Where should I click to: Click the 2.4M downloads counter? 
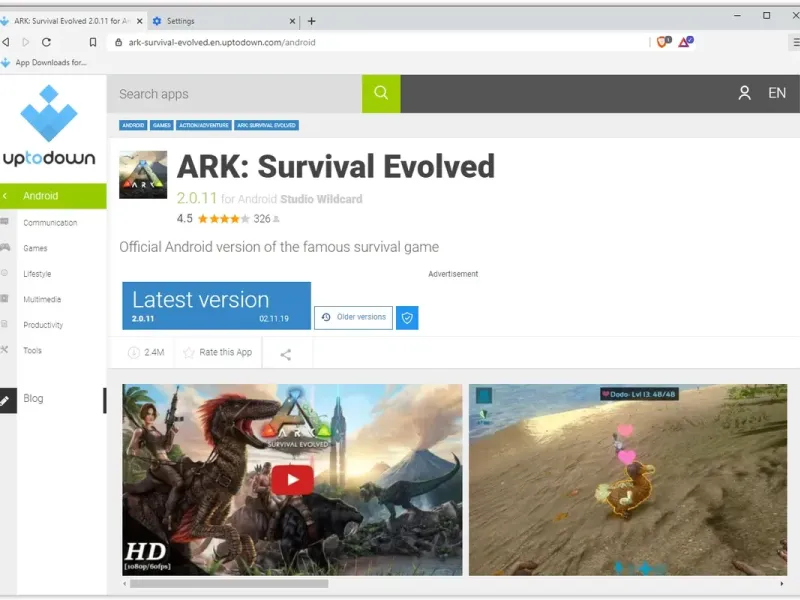coord(146,353)
